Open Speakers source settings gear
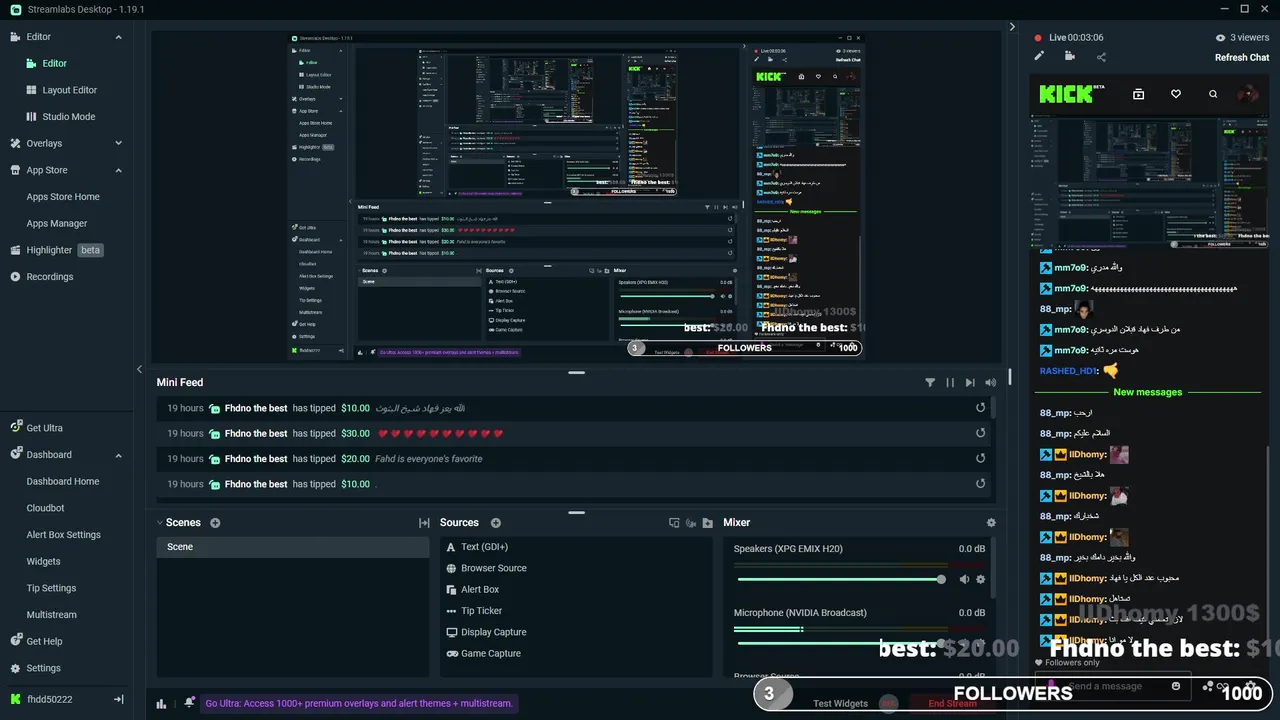The height and width of the screenshot is (720, 1280). pos(980,579)
